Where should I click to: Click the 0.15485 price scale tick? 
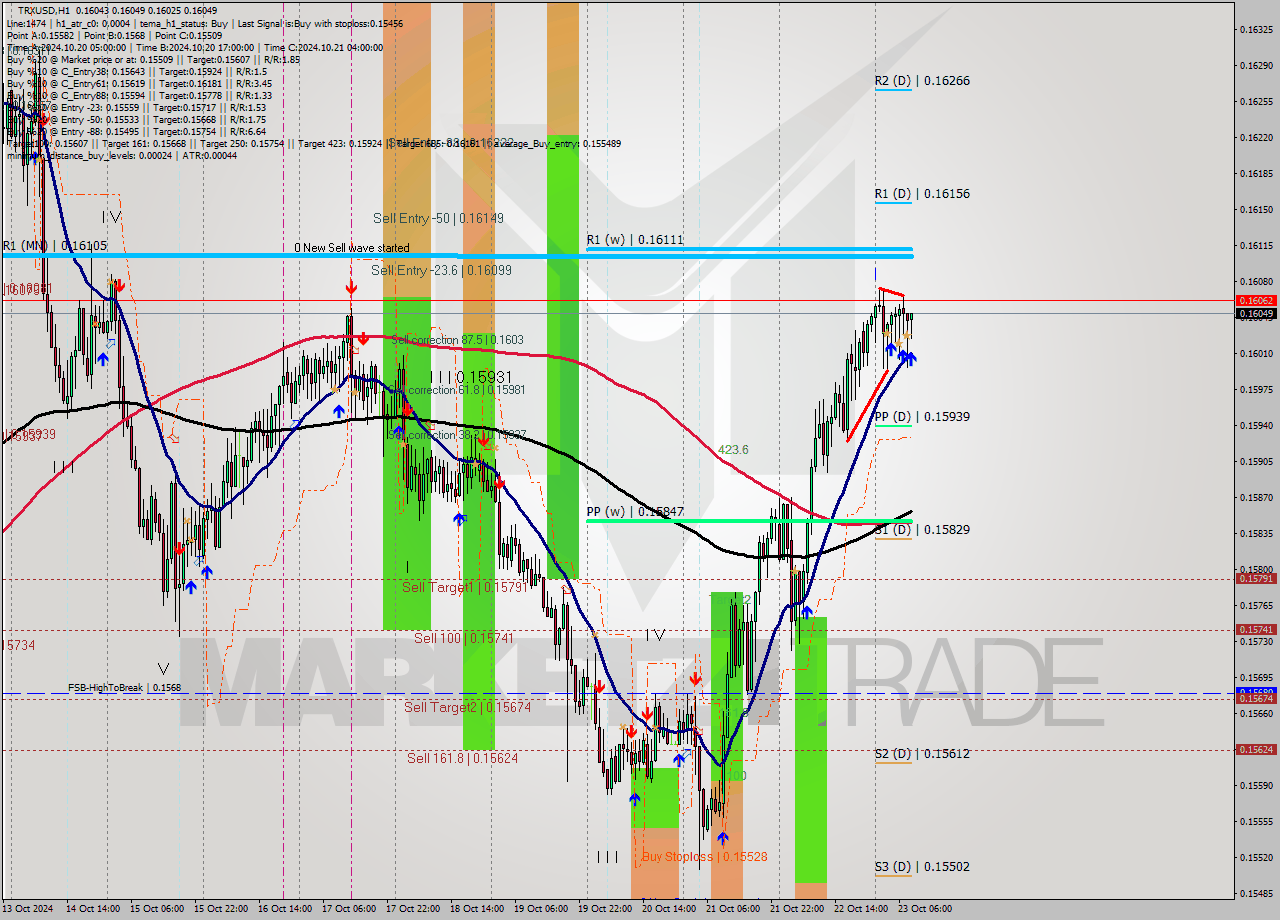point(1257,893)
